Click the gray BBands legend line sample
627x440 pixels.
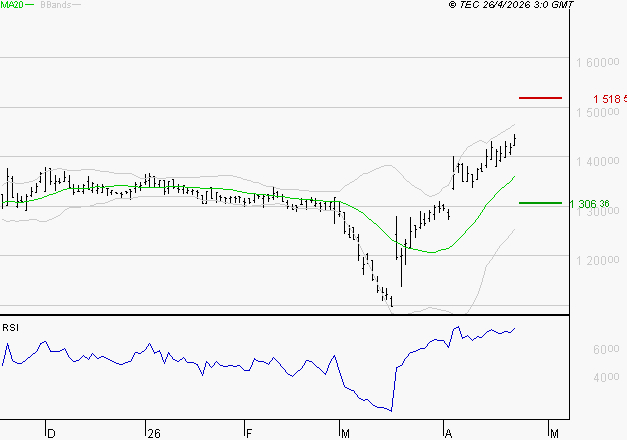click(76, 5)
